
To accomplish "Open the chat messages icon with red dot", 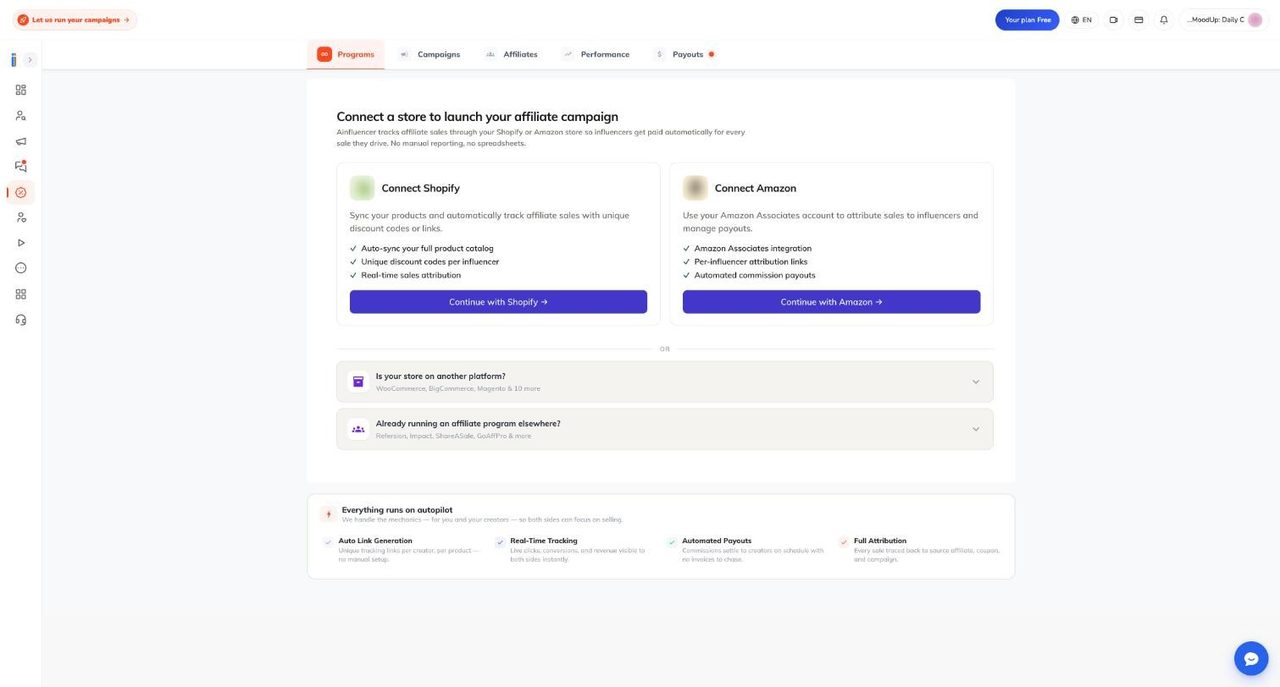I will [21, 166].
